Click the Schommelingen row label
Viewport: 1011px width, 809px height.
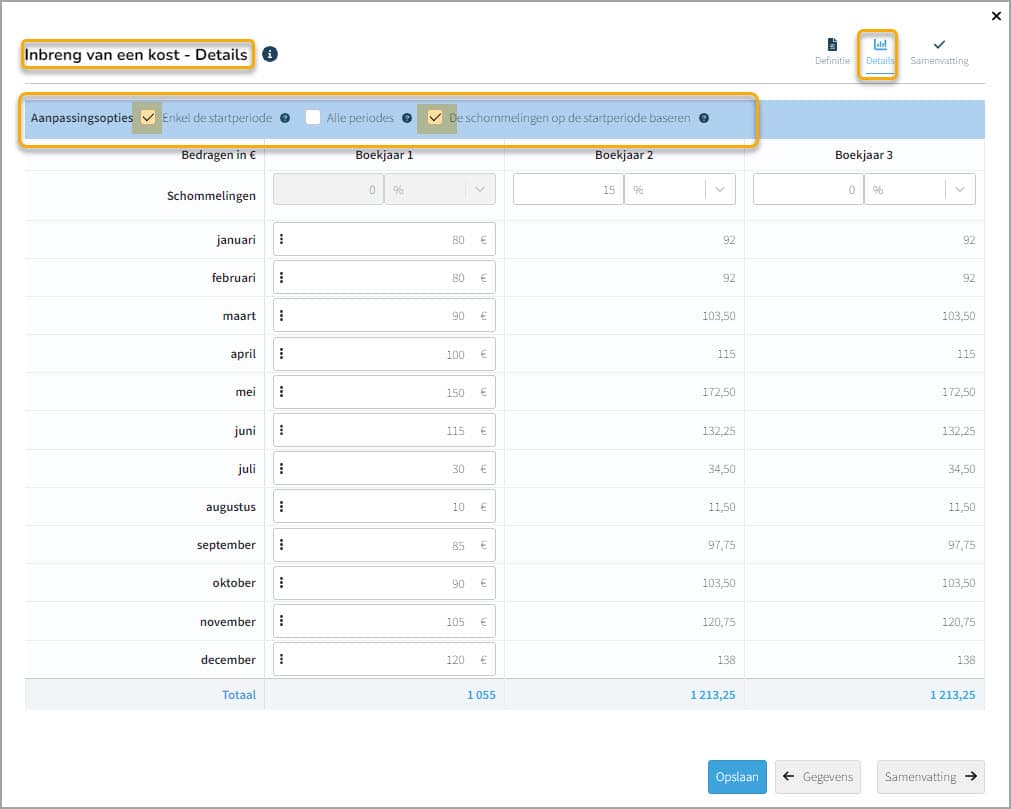click(x=211, y=195)
